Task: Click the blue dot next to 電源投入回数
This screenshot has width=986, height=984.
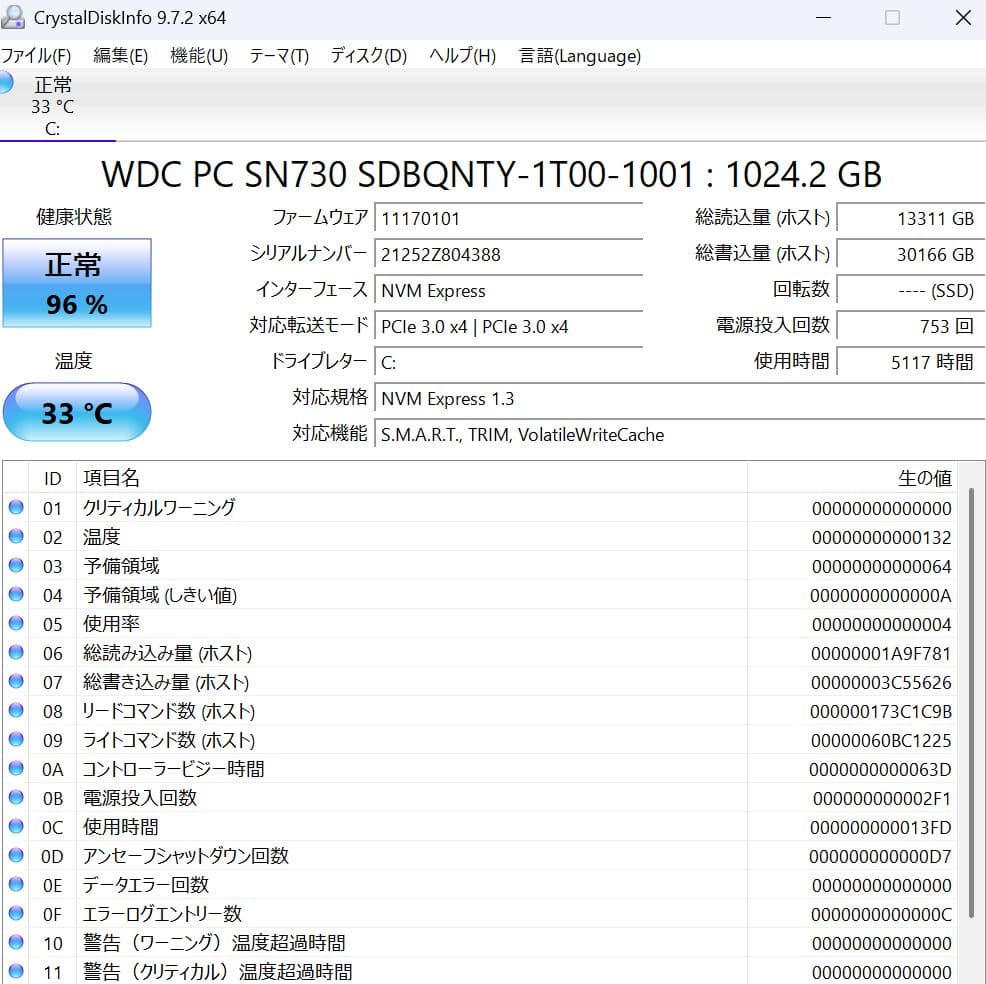Action: click(15, 797)
